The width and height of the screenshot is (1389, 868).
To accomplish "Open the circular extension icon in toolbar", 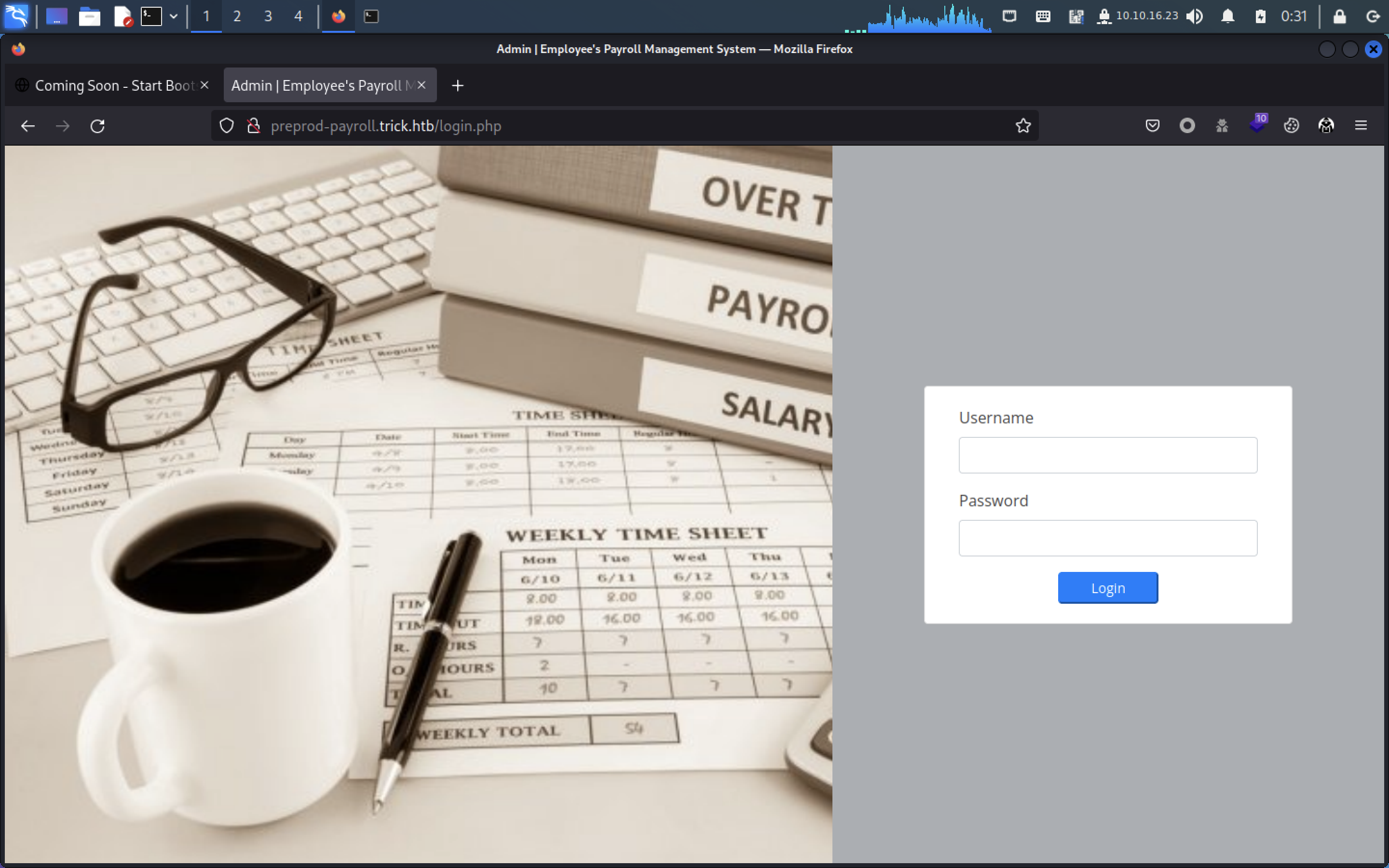I will click(x=1187, y=126).
